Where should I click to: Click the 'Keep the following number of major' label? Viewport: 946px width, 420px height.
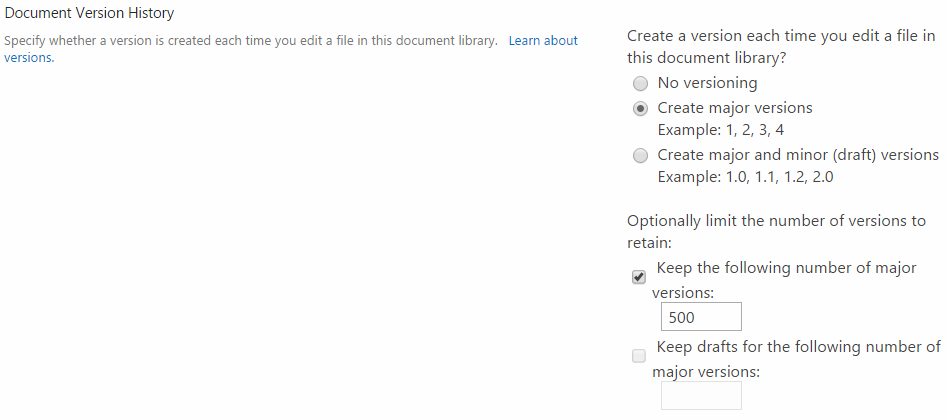pos(786,267)
